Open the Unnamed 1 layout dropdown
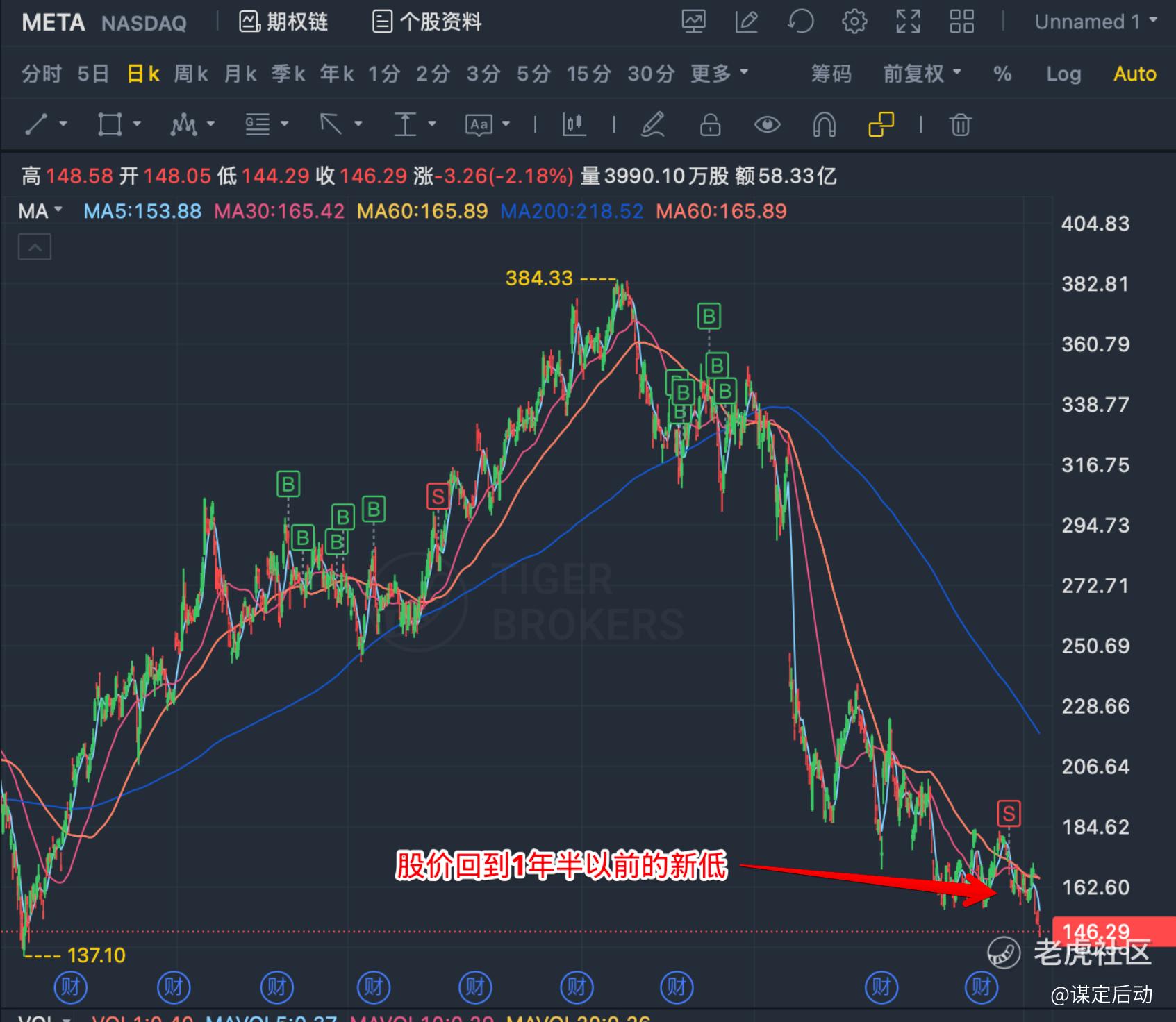 (x=1095, y=22)
